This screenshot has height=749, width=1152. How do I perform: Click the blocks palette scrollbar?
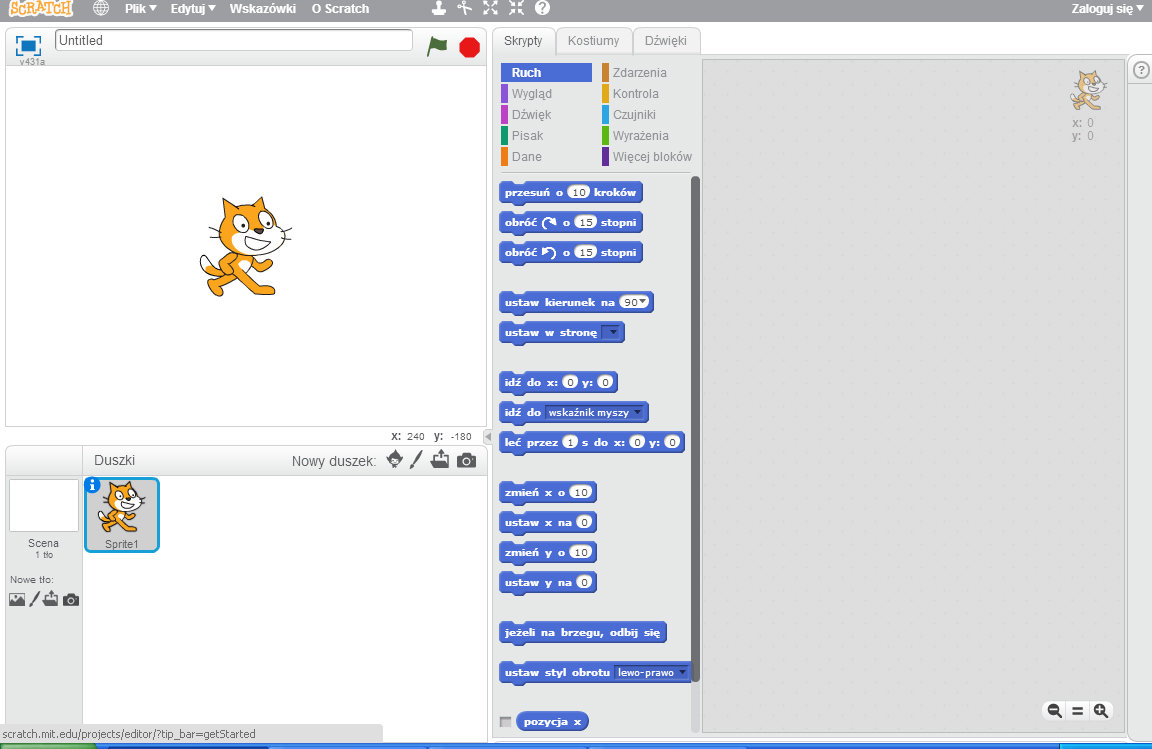[695, 429]
